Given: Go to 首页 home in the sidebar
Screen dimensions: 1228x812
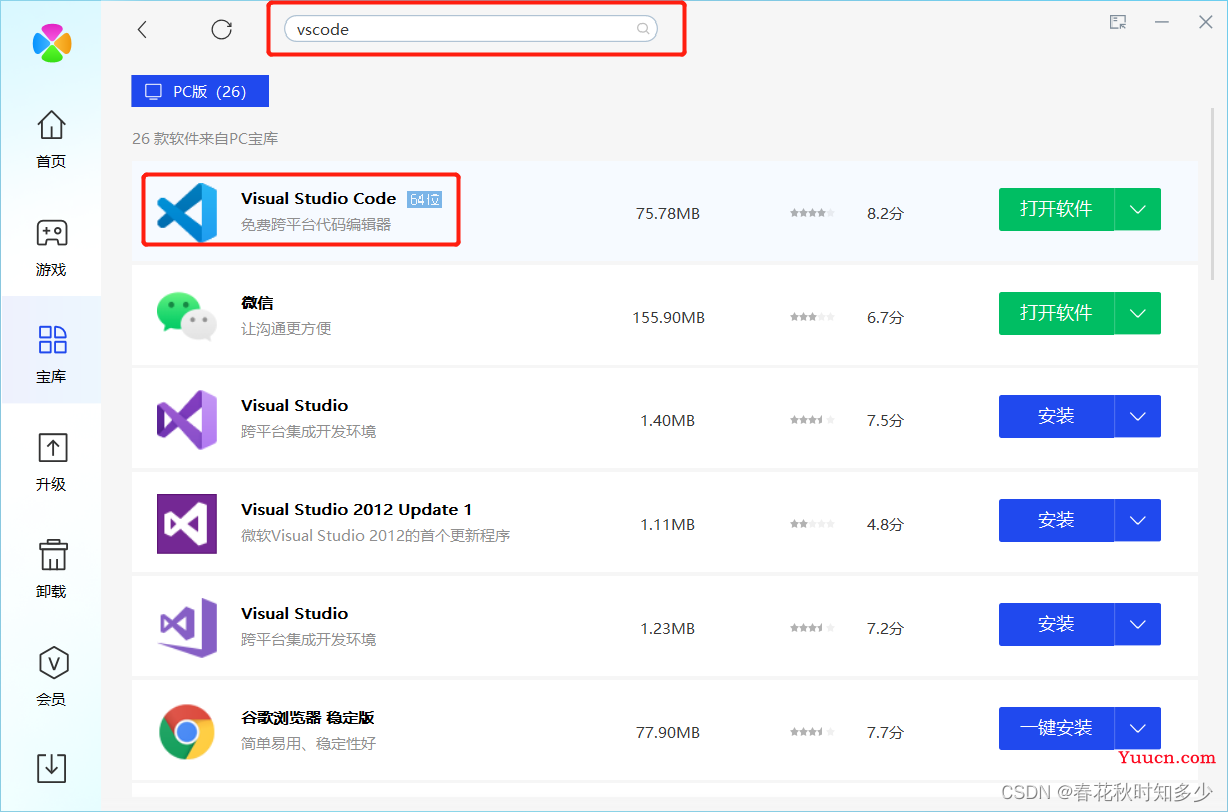Looking at the screenshot, I should [51, 139].
